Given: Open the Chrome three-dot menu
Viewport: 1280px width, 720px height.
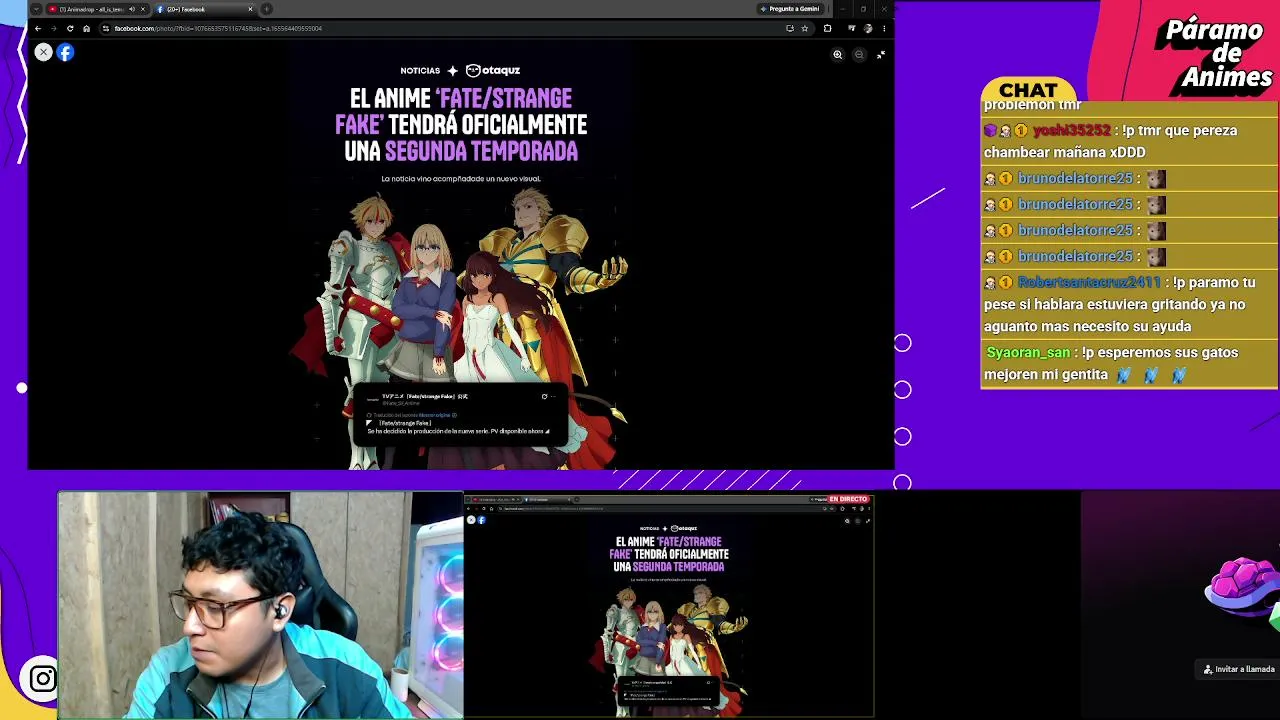Looking at the screenshot, I should pos(884,28).
